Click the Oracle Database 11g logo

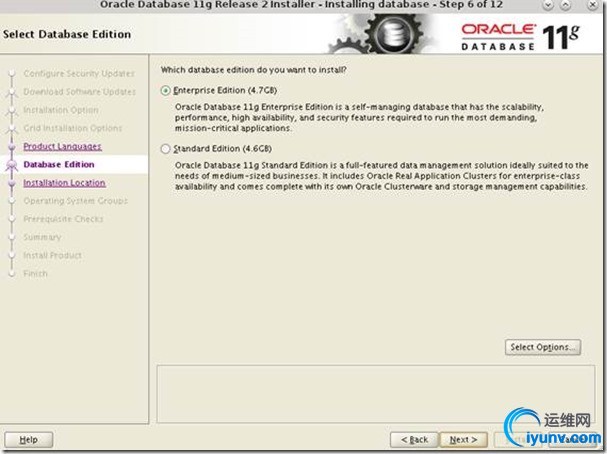click(x=520, y=37)
